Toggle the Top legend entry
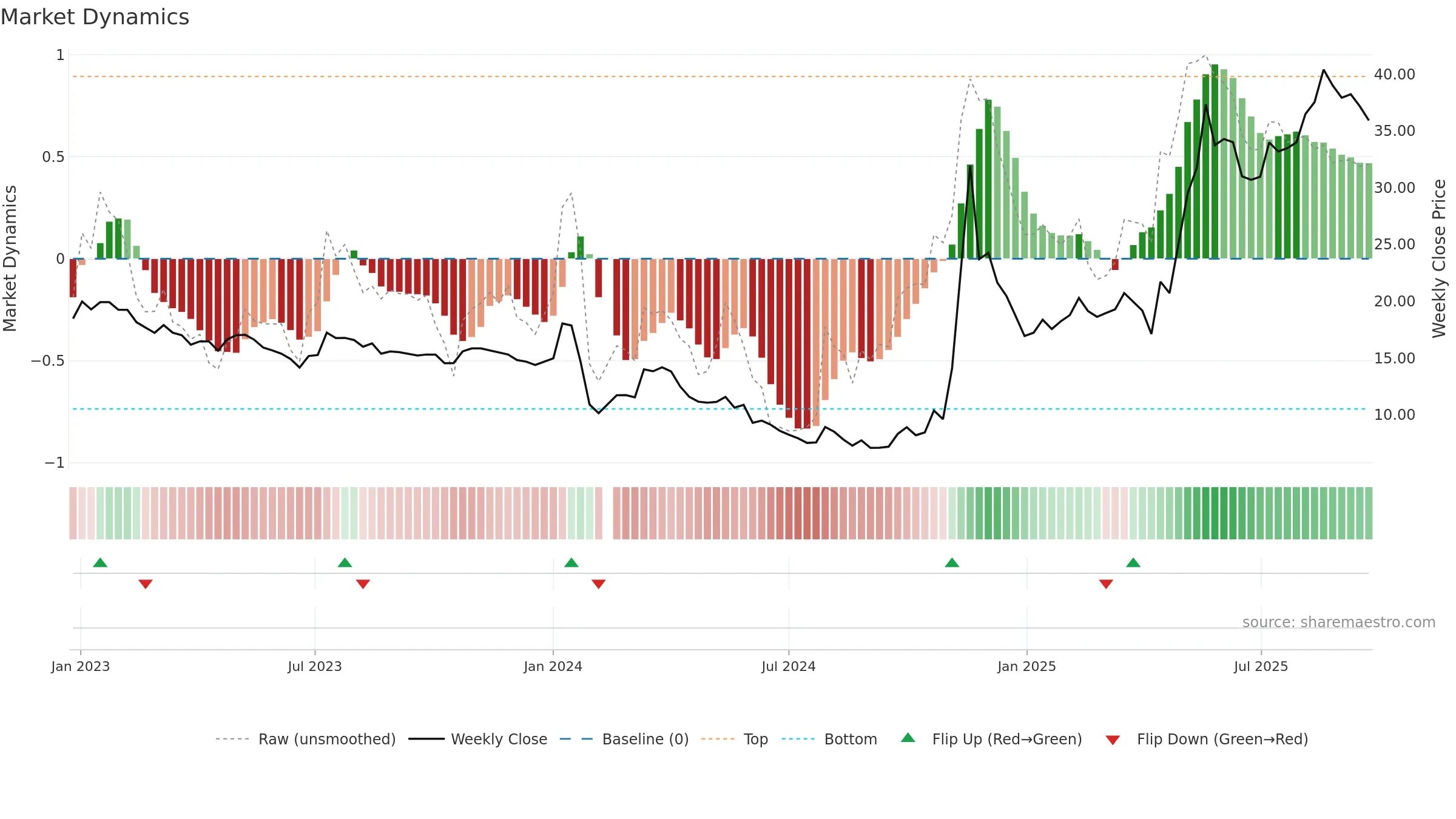 (735, 739)
